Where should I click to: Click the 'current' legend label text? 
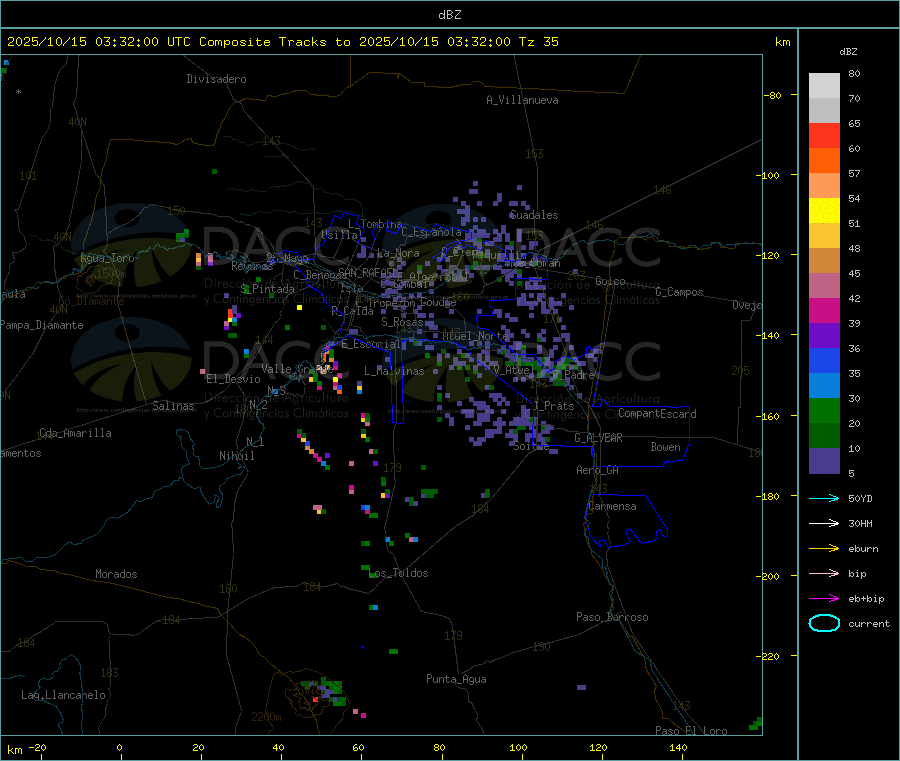tap(869, 624)
